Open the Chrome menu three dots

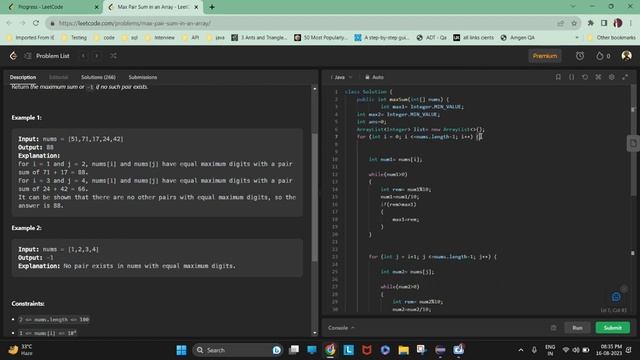[x=631, y=23]
